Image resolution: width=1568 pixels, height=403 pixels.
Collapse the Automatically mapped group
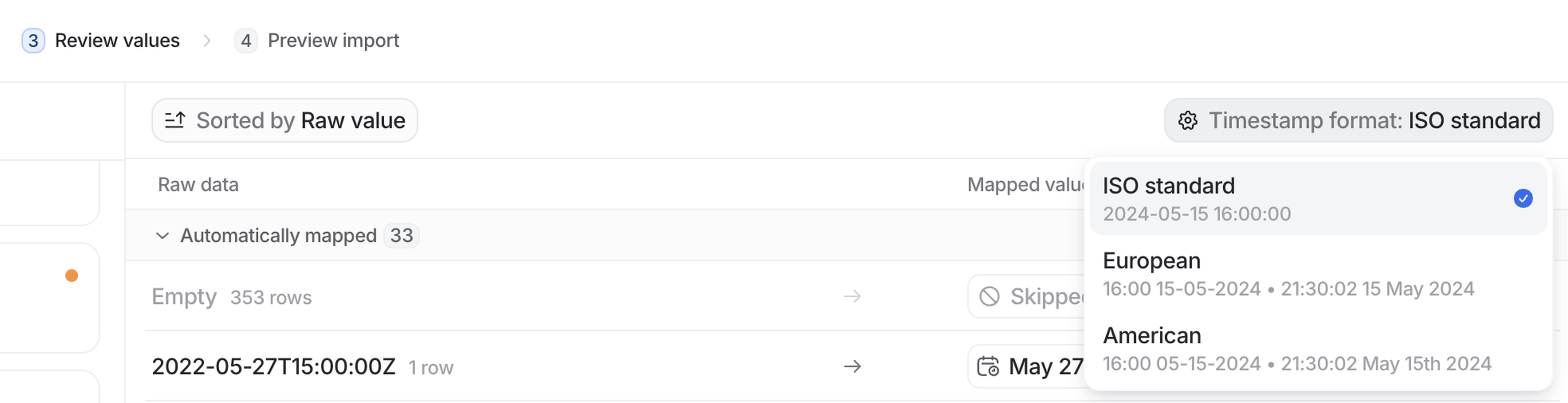(162, 236)
